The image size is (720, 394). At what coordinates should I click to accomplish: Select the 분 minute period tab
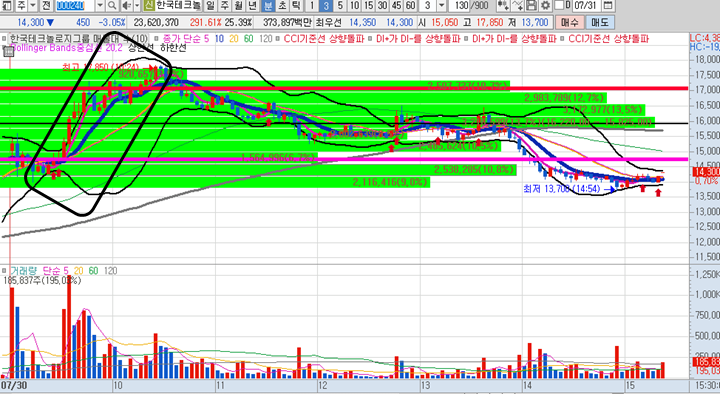[268, 6]
